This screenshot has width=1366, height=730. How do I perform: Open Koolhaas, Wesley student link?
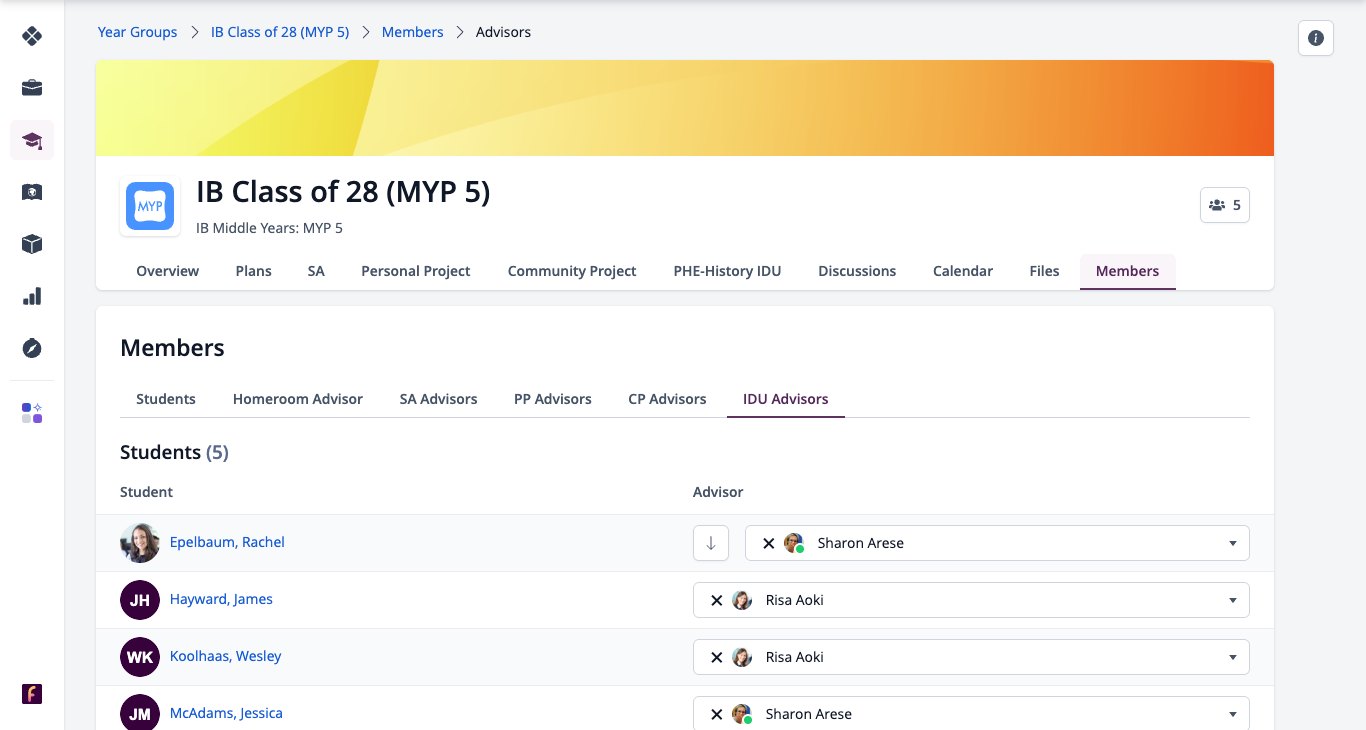click(226, 656)
